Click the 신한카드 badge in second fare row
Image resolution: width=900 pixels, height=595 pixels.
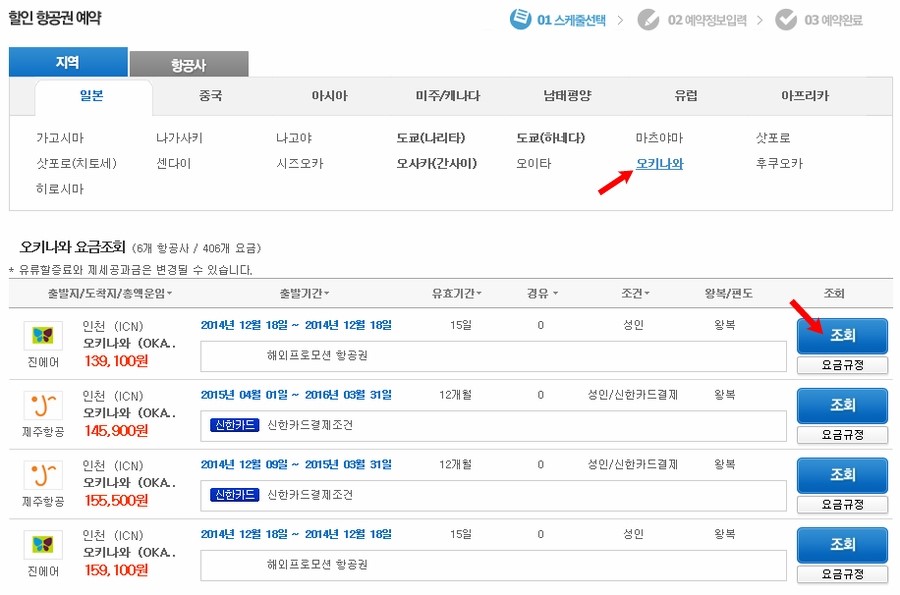[x=236, y=425]
